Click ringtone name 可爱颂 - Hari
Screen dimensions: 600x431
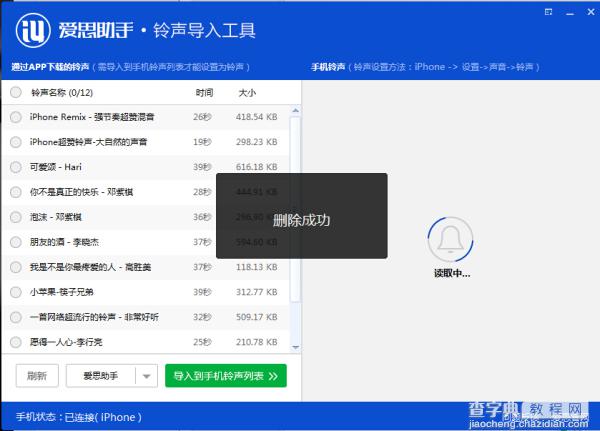pyautogui.click(x=55, y=167)
